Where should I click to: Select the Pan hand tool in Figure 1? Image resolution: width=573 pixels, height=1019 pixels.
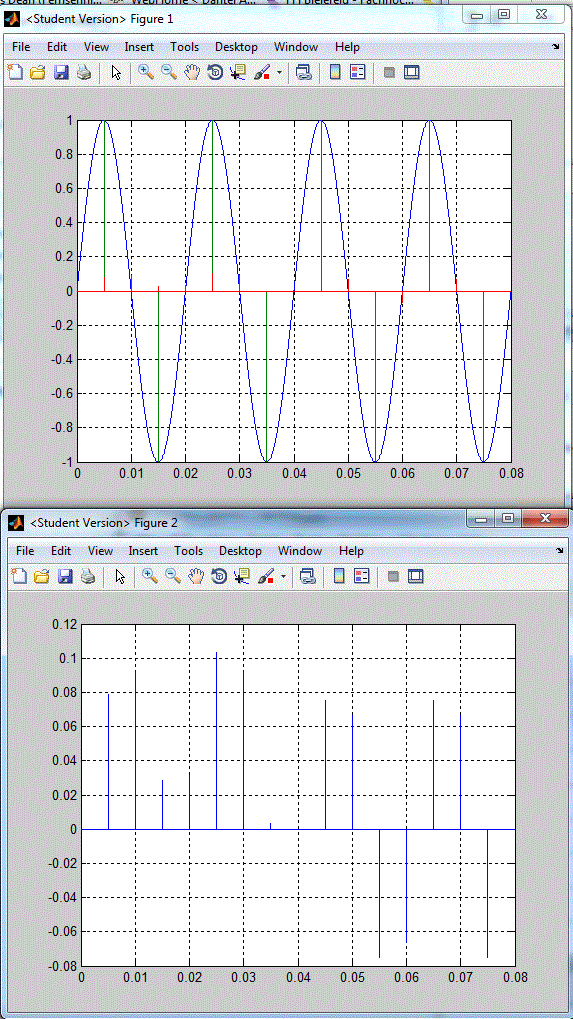(192, 73)
